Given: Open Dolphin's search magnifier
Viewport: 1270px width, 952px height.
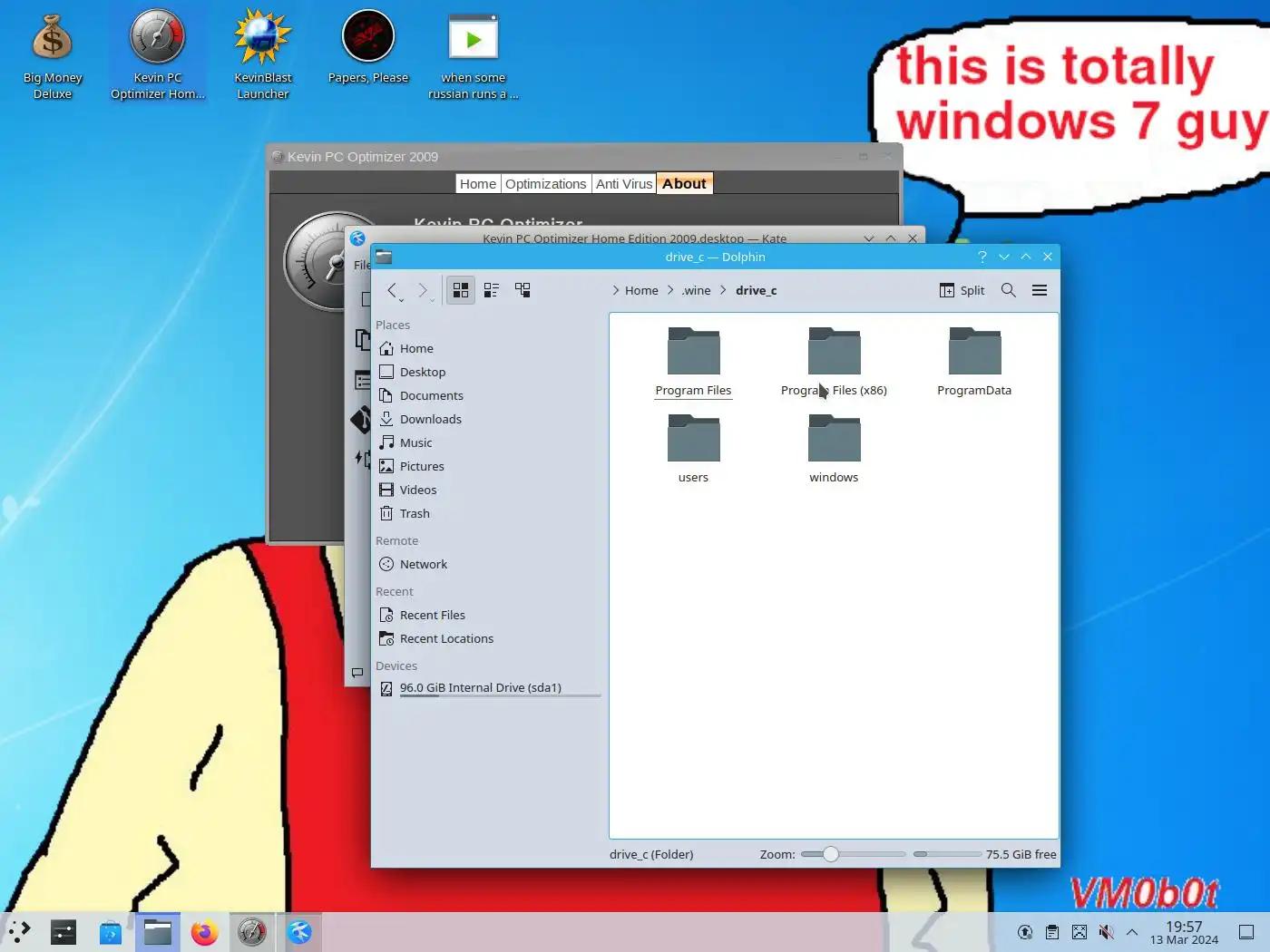Looking at the screenshot, I should pos(1009,290).
